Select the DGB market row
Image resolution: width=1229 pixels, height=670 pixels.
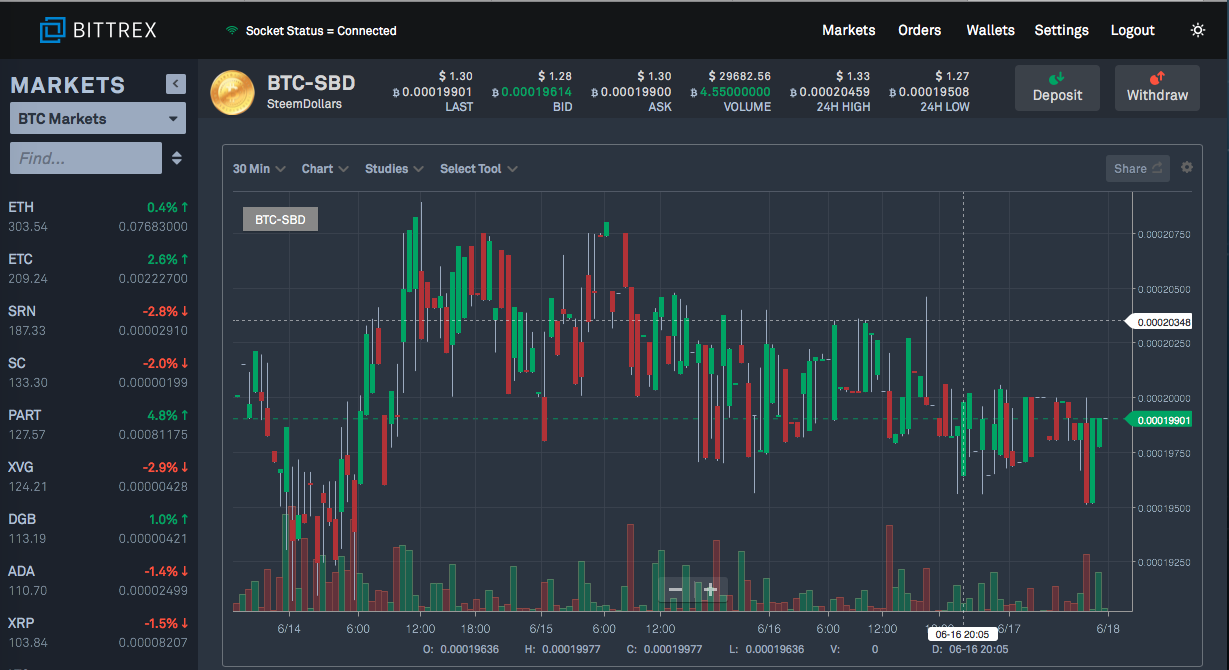(98, 529)
